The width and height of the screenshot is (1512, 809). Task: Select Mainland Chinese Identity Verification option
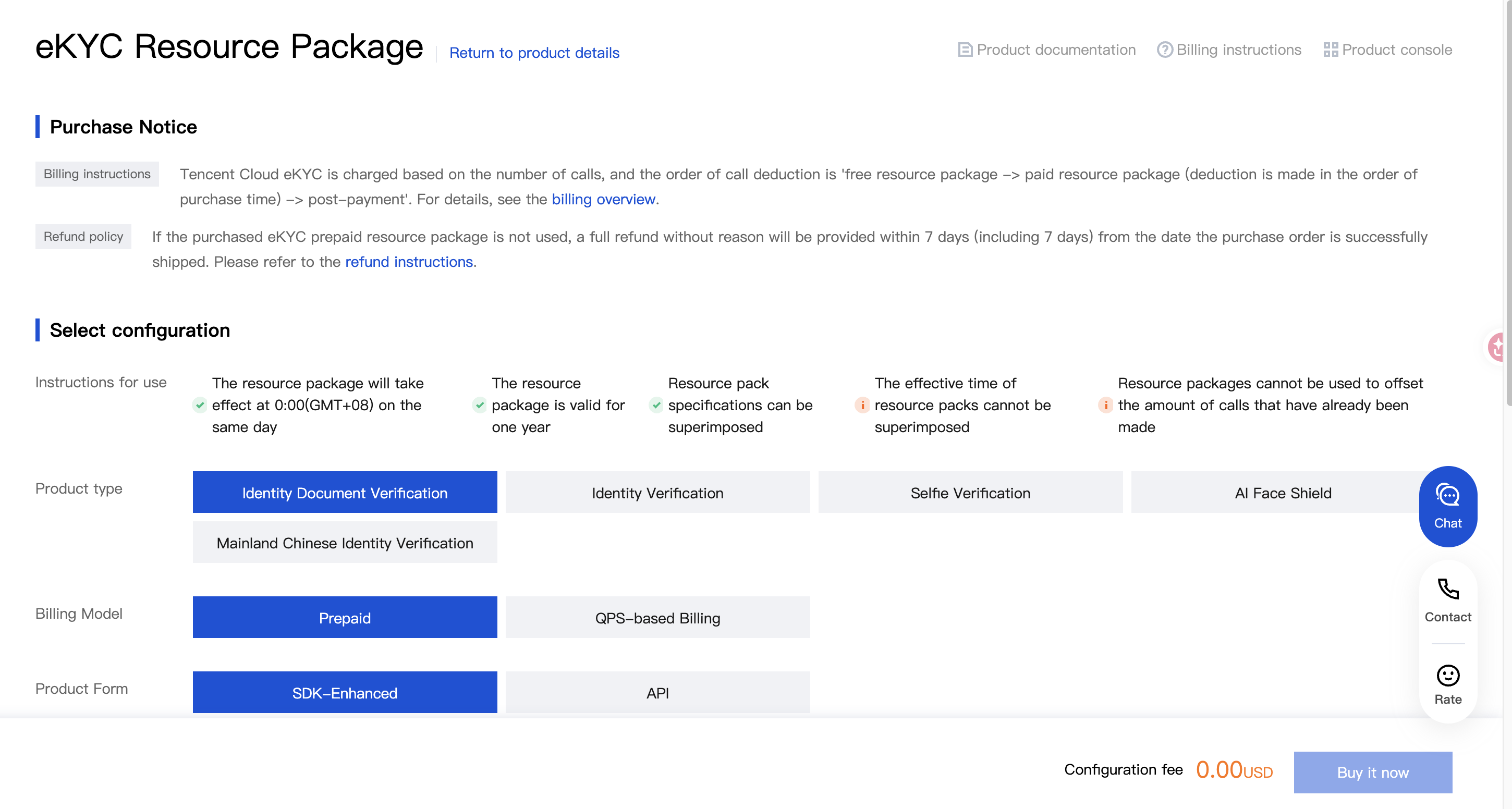[x=345, y=542]
